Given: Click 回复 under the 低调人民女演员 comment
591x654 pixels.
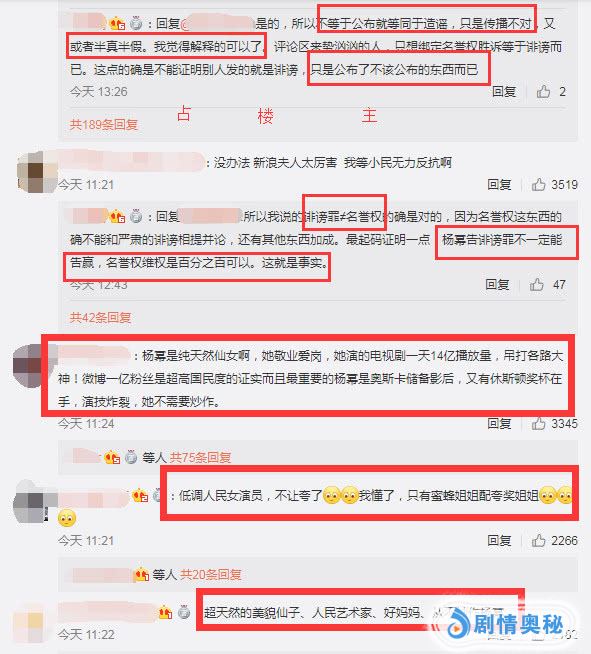Looking at the screenshot, I should [x=499, y=541].
